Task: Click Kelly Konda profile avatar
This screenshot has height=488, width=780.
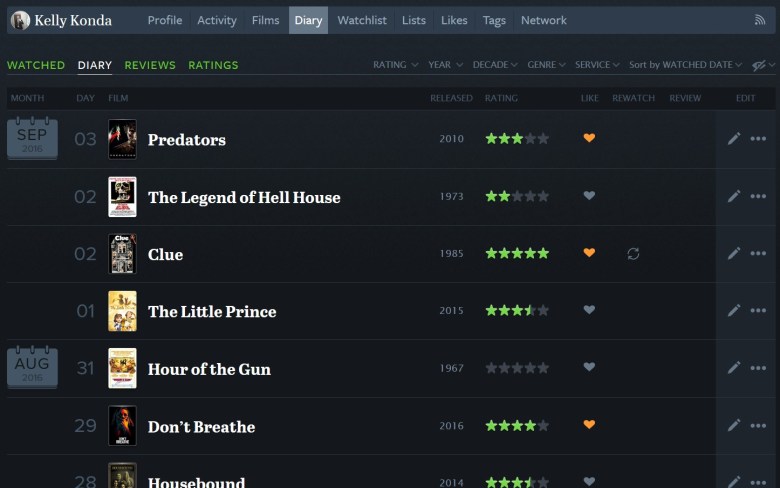Action: (20, 20)
